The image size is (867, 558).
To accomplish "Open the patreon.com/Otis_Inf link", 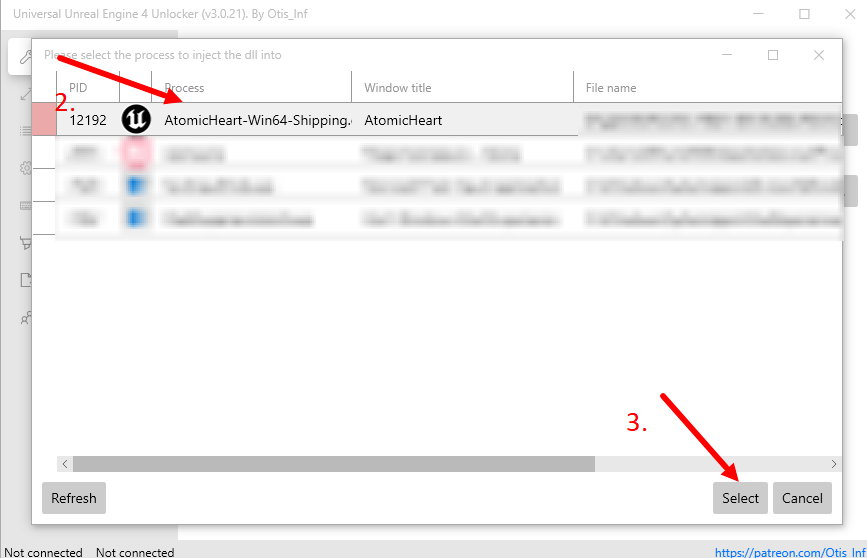I will 789,551.
